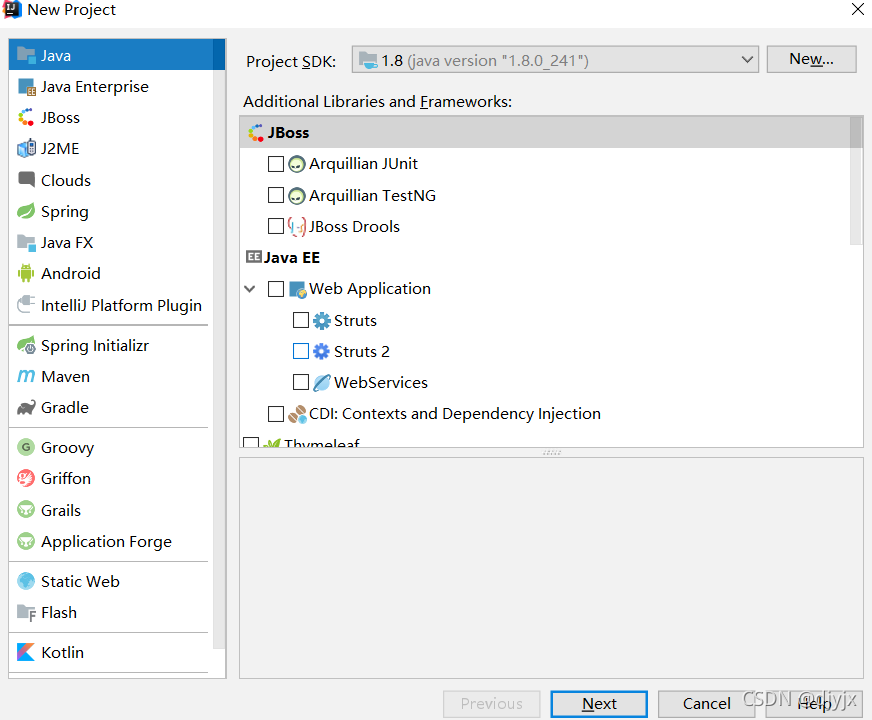872x720 pixels.
Task: Select the Java project type icon
Action: [26, 55]
